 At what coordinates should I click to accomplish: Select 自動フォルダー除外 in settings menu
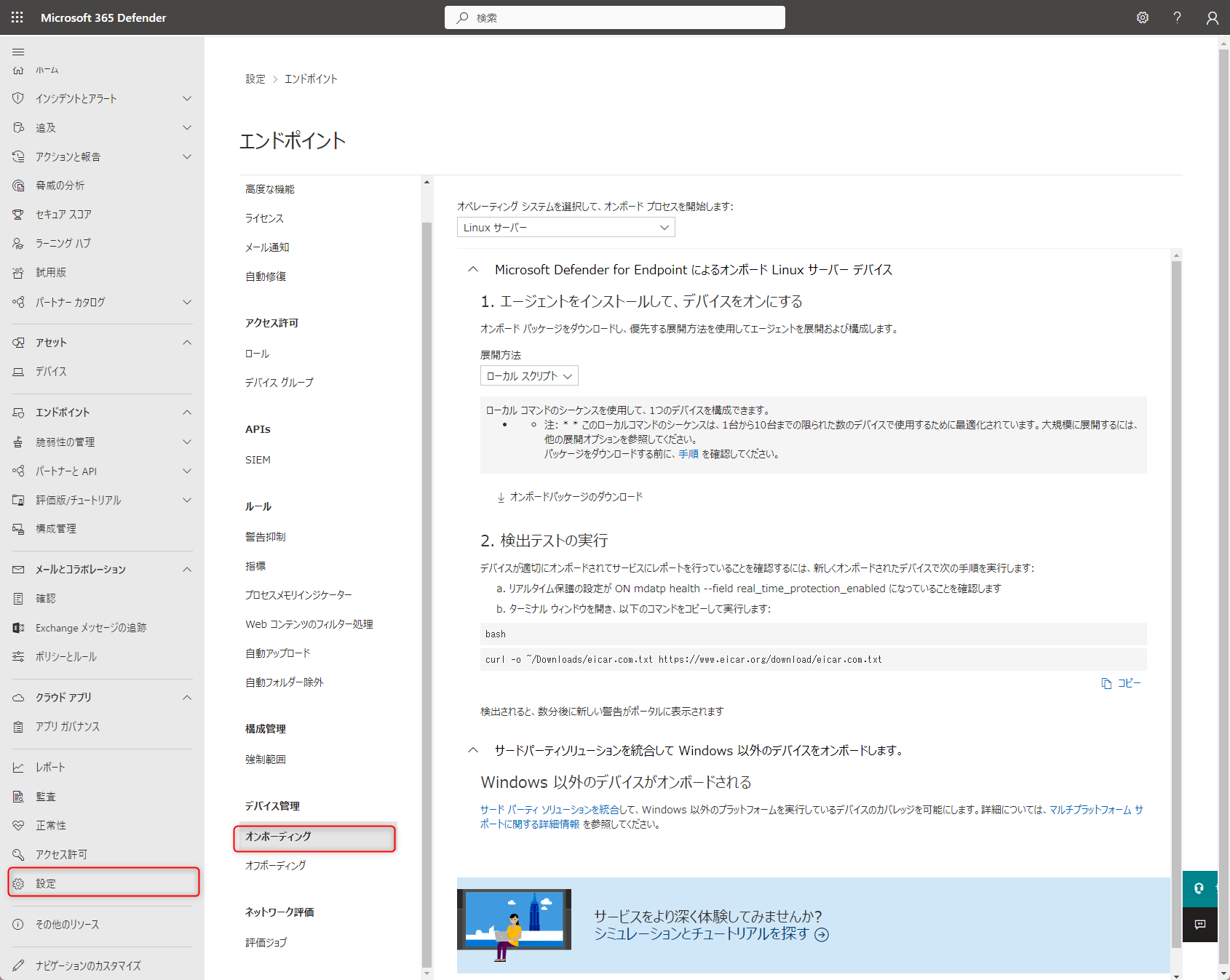[x=285, y=682]
